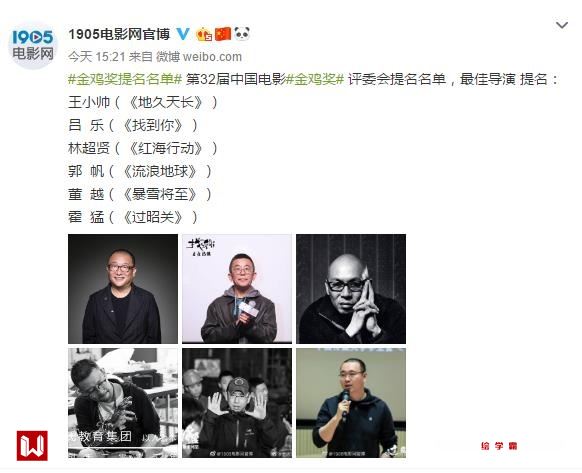Open black-and-white bald man with glasses photo

(351, 289)
